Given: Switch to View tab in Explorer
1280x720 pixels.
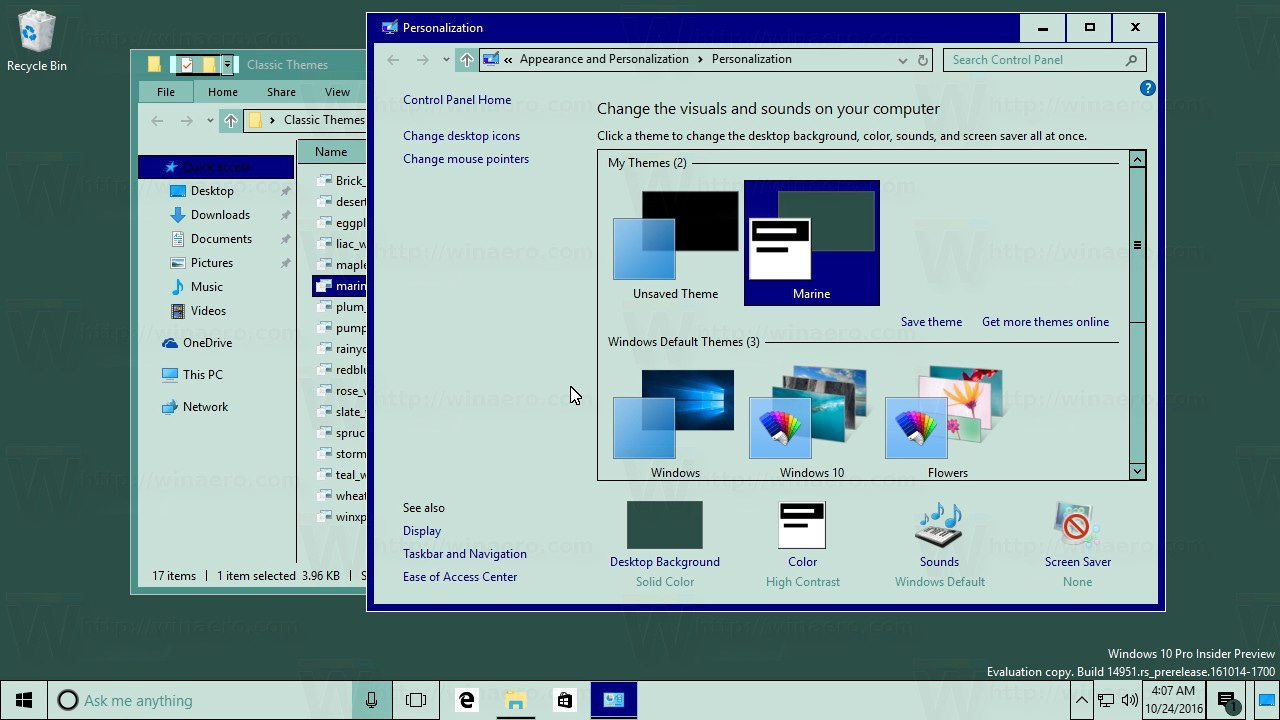Looking at the screenshot, I should (337, 92).
